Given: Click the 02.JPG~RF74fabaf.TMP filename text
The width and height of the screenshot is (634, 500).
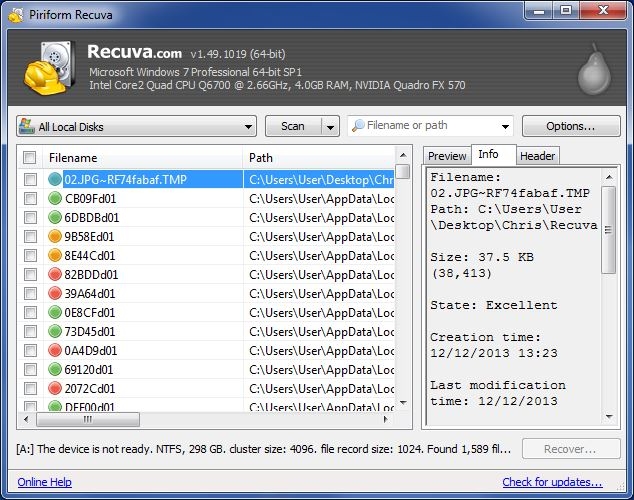Looking at the screenshot, I should click(126, 179).
